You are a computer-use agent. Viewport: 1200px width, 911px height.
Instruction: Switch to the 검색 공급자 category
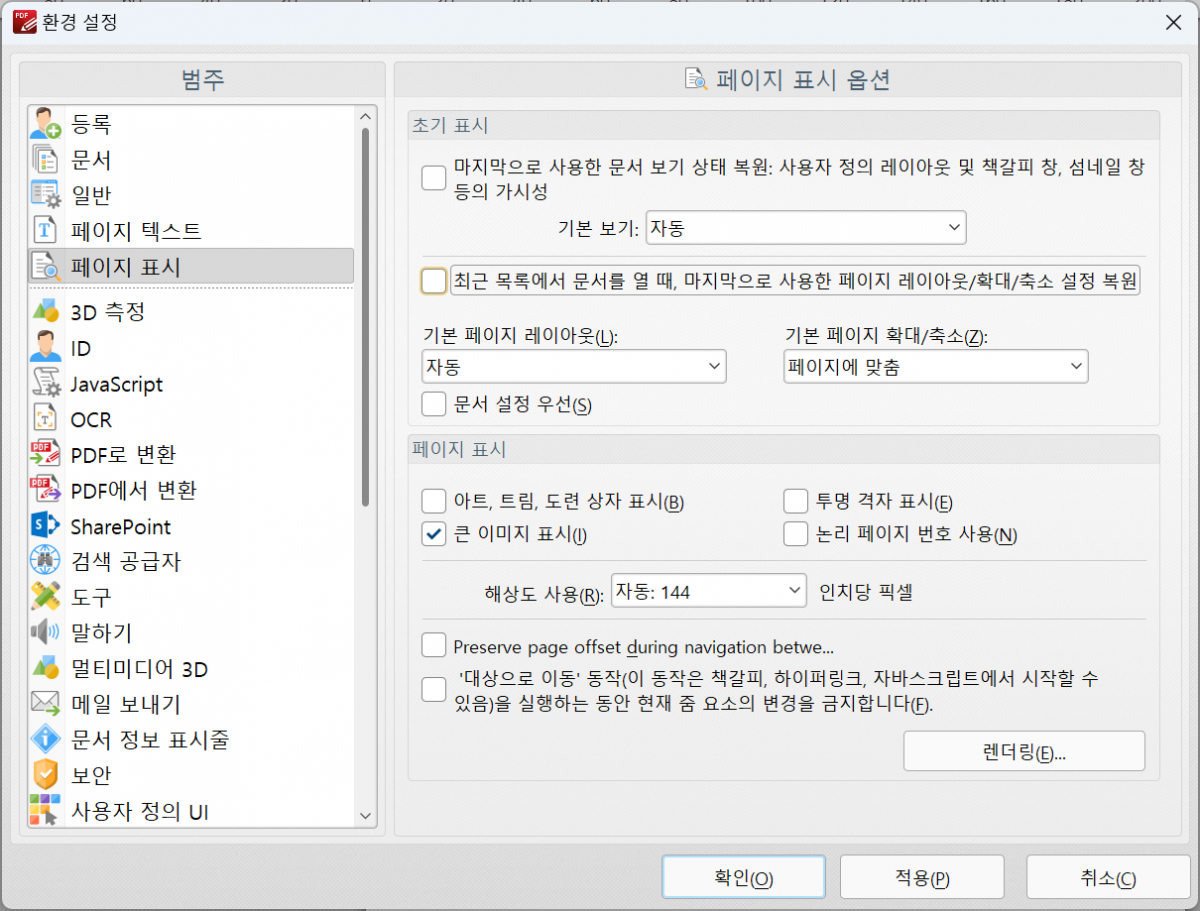coord(126,562)
